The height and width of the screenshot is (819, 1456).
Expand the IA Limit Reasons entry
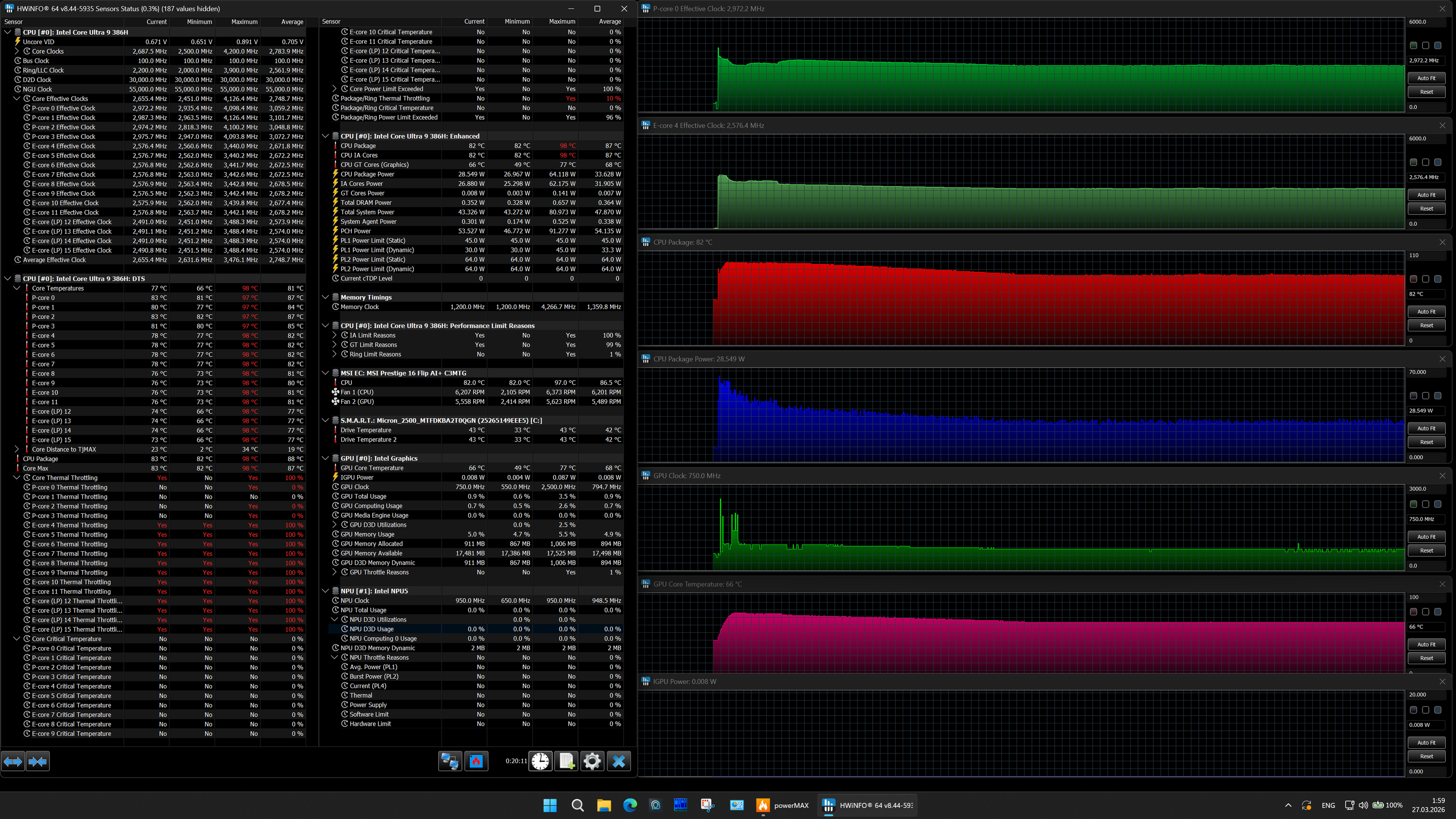pyautogui.click(x=334, y=335)
